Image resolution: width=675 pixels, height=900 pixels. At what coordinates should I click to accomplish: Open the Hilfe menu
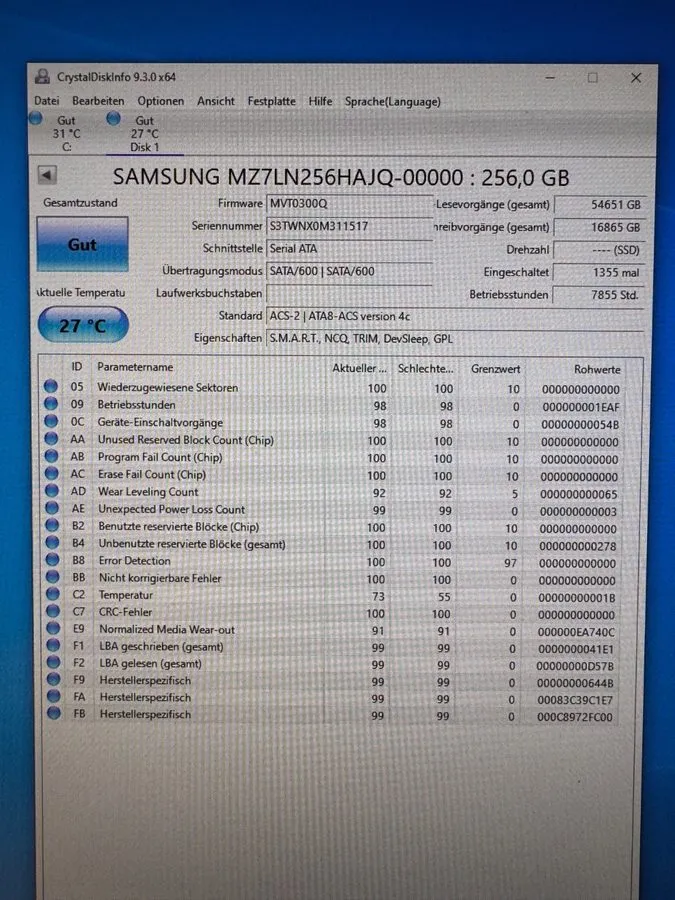tap(320, 101)
